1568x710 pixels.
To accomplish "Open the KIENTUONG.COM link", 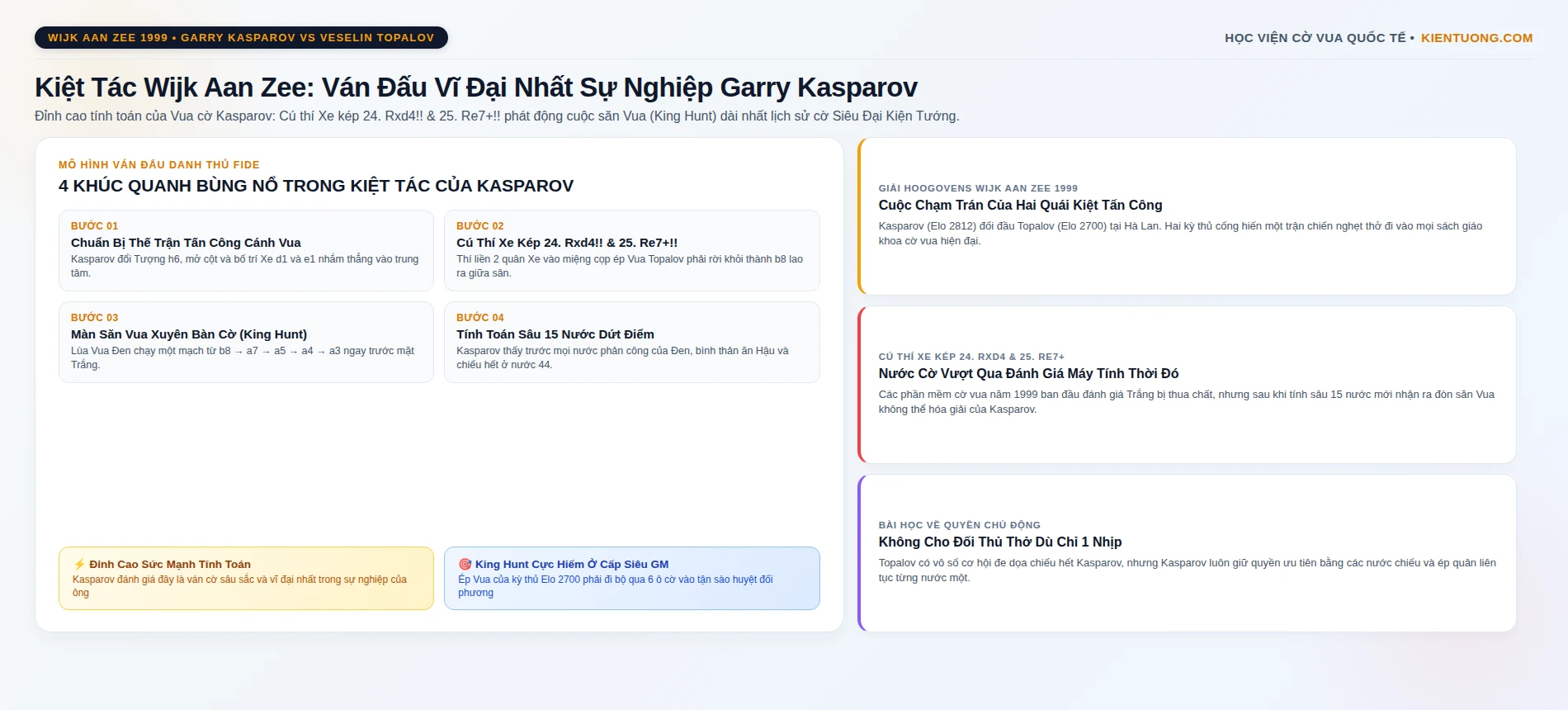I will [1476, 38].
